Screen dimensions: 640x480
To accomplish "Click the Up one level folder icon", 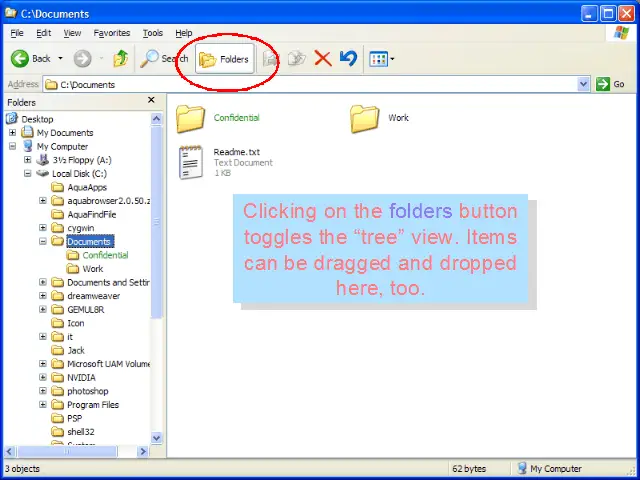I will click(x=121, y=58).
